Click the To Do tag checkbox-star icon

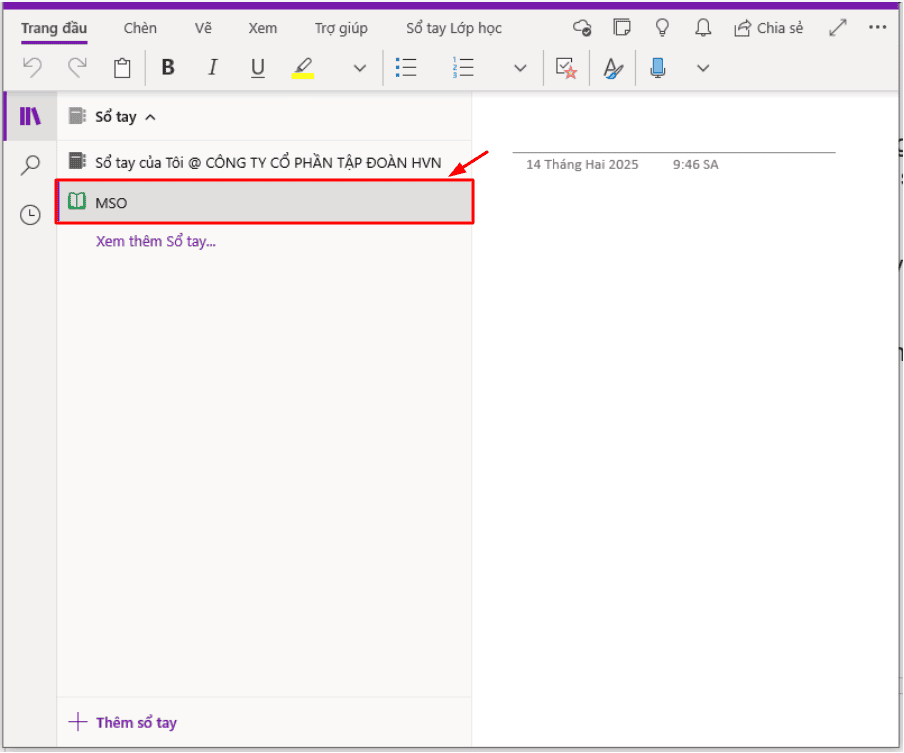pyautogui.click(x=566, y=68)
